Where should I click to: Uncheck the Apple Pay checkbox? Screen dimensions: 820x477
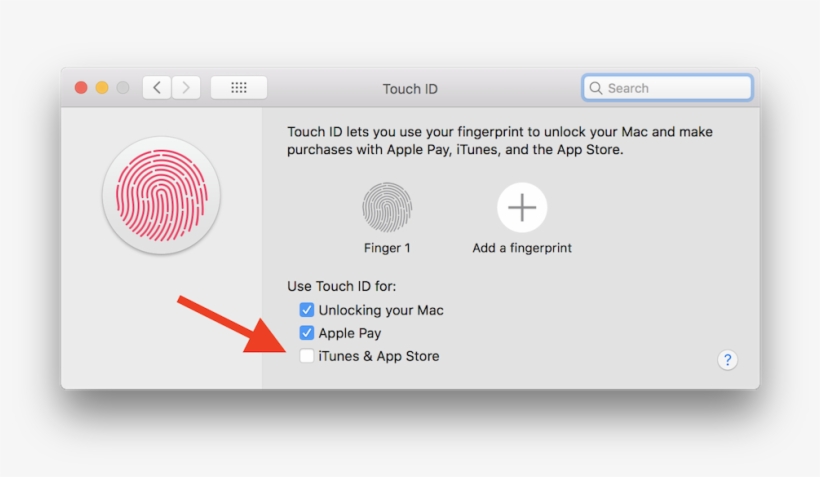[306, 333]
